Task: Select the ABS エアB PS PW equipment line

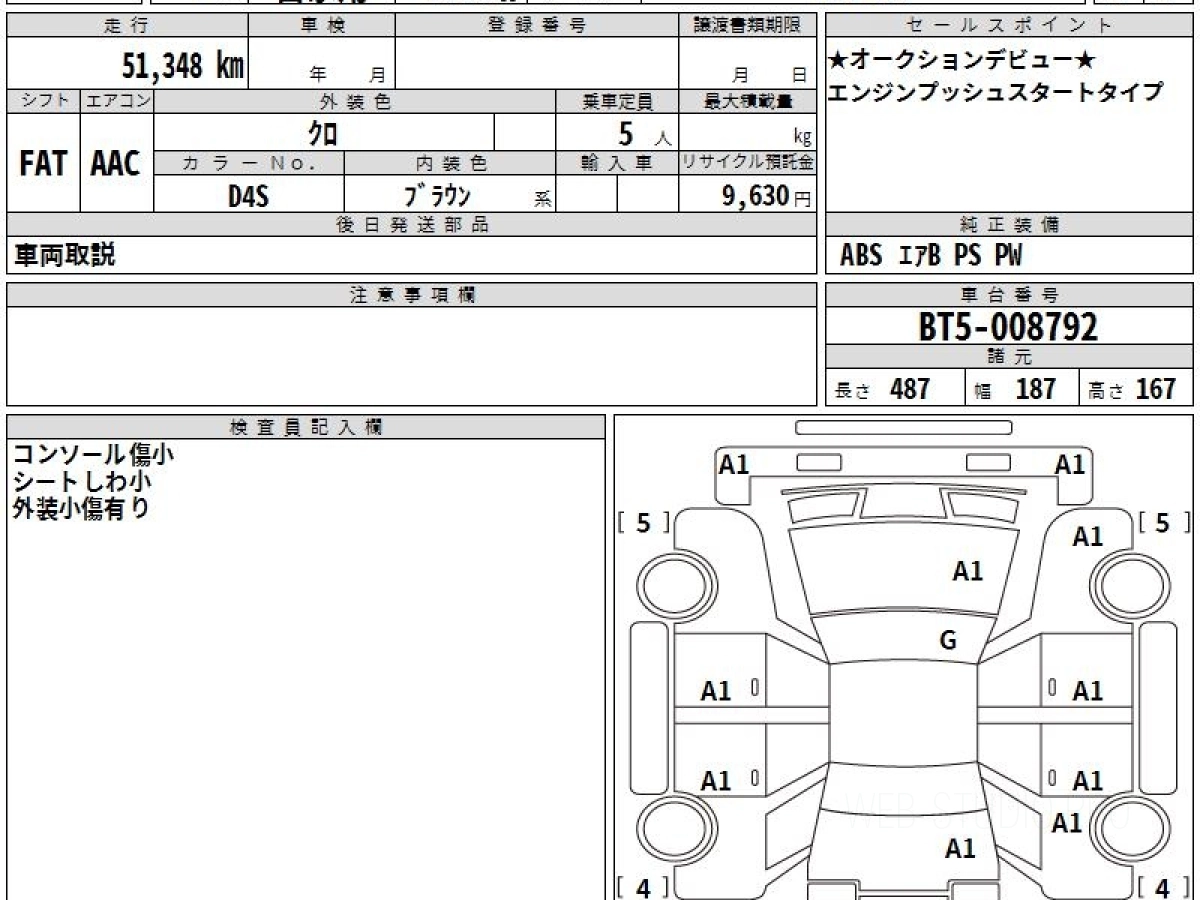Action: tap(931, 257)
